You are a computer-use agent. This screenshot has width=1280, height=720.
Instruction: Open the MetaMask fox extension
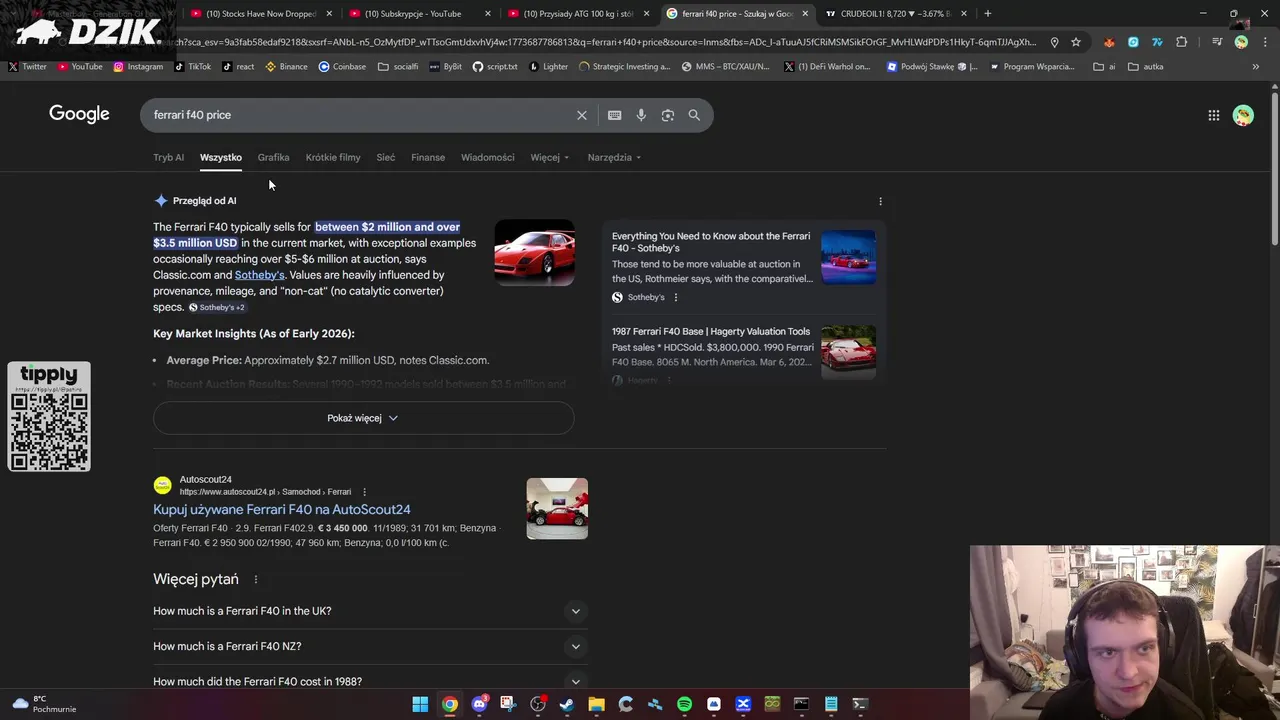click(1109, 42)
